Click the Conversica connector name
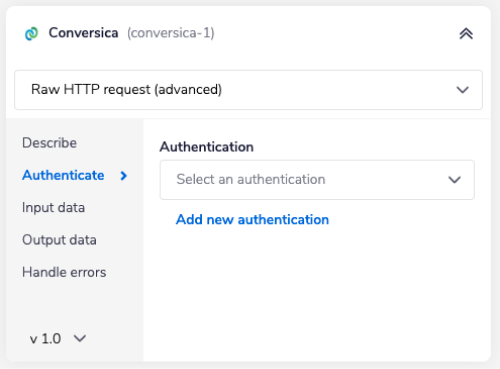 click(83, 33)
